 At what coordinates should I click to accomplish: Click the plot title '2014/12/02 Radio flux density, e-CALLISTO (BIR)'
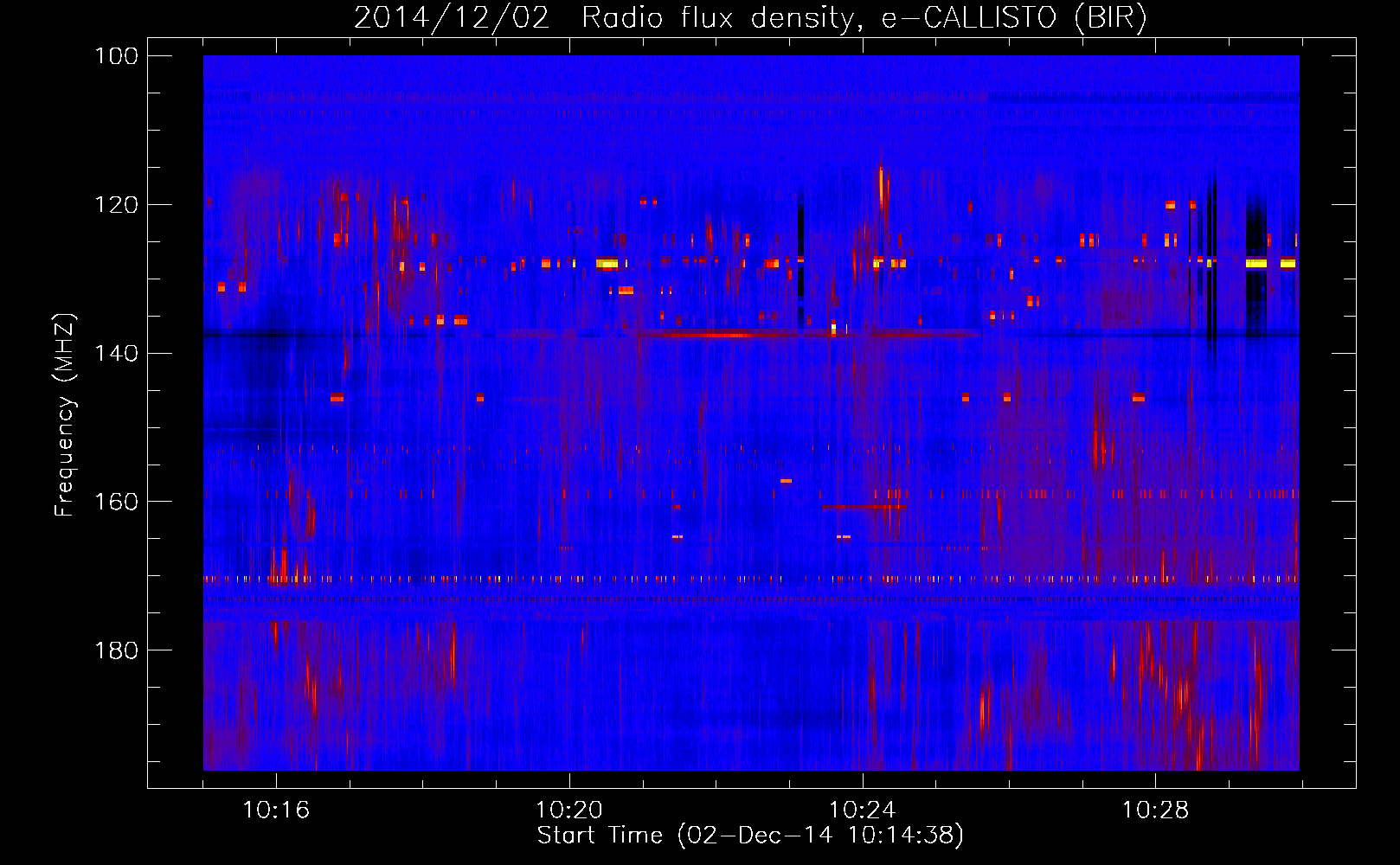[x=750, y=18]
